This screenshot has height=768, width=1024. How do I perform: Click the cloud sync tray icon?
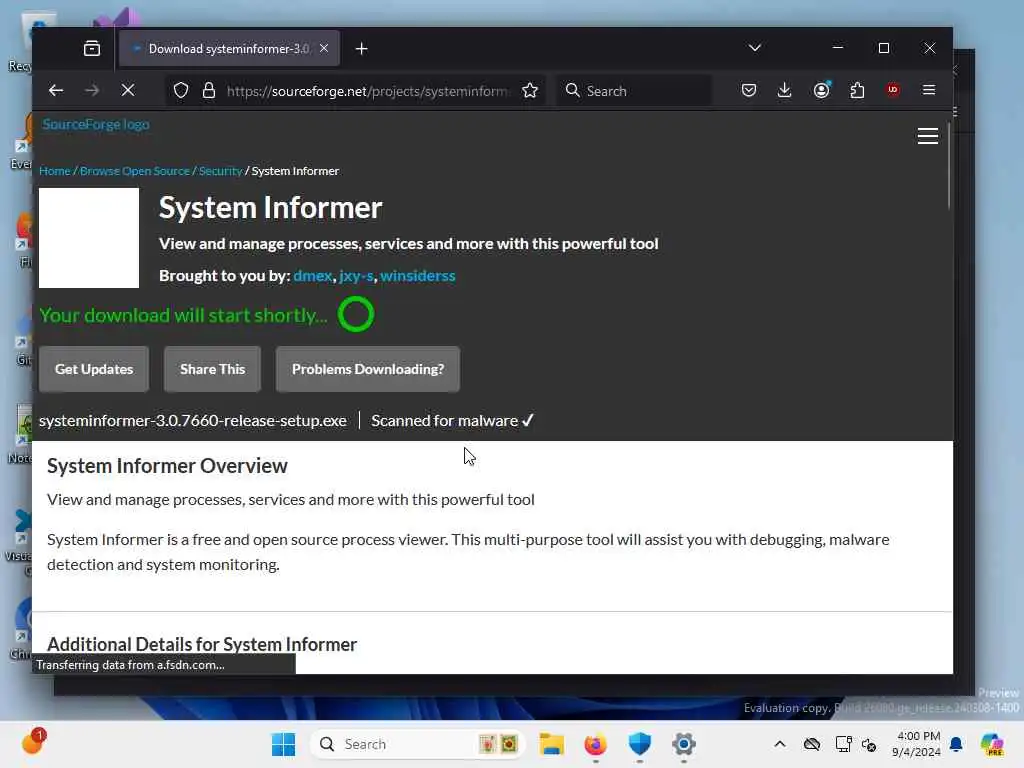[812, 744]
